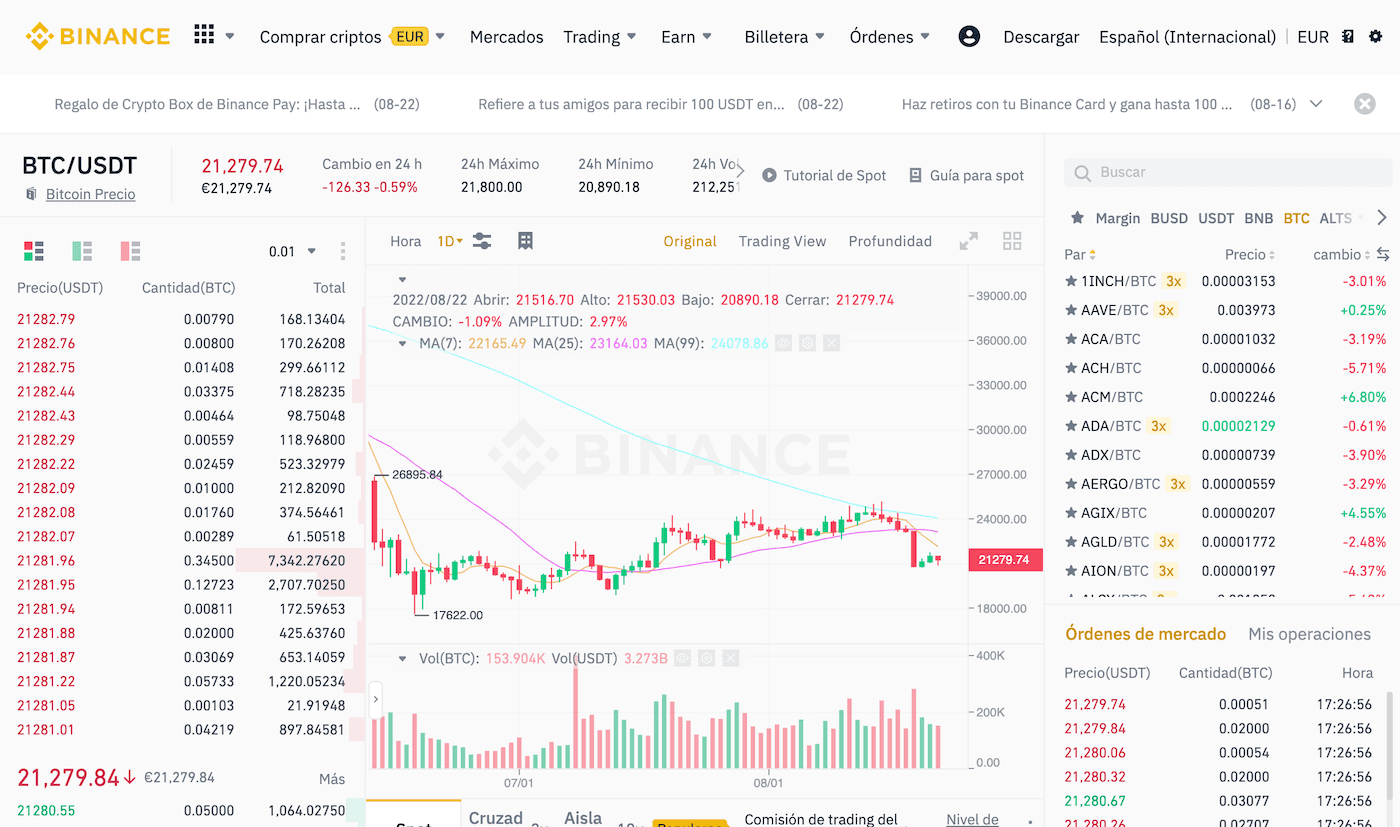1400x827 pixels.
Task: Switch change column with swap arrows icon
Action: 1383,254
